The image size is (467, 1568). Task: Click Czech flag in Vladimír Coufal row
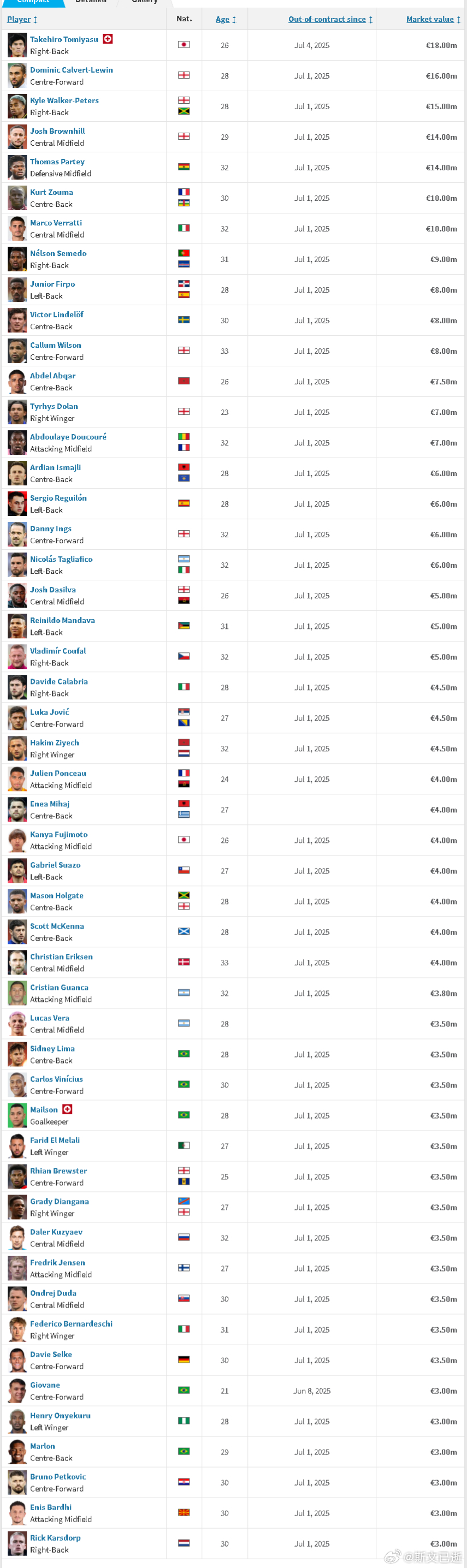point(184,656)
